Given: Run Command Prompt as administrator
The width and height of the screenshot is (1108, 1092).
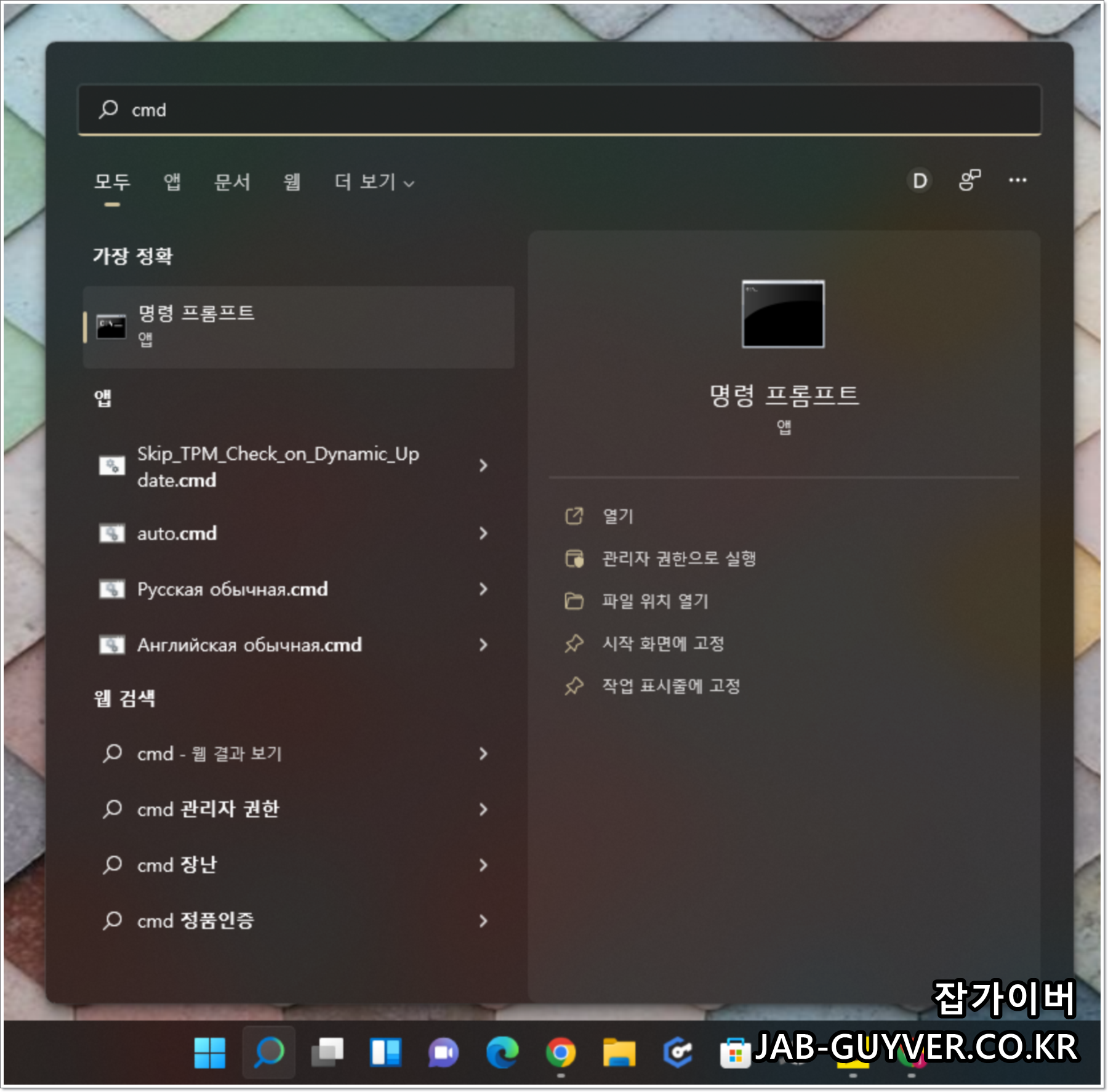Looking at the screenshot, I should click(678, 560).
